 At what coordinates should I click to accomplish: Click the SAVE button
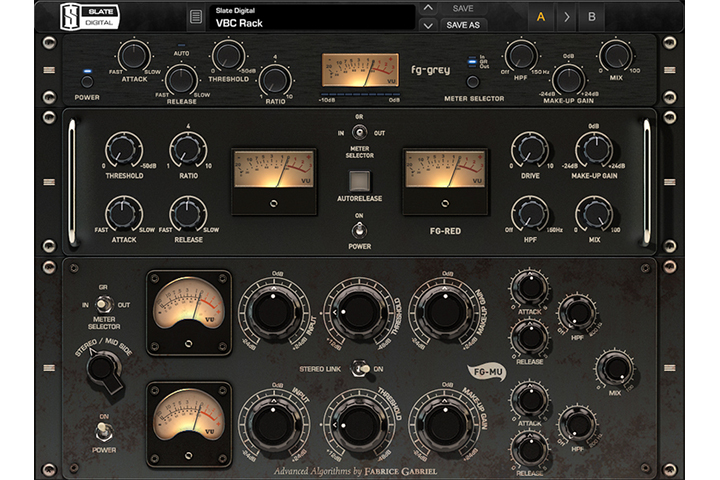(463, 8)
